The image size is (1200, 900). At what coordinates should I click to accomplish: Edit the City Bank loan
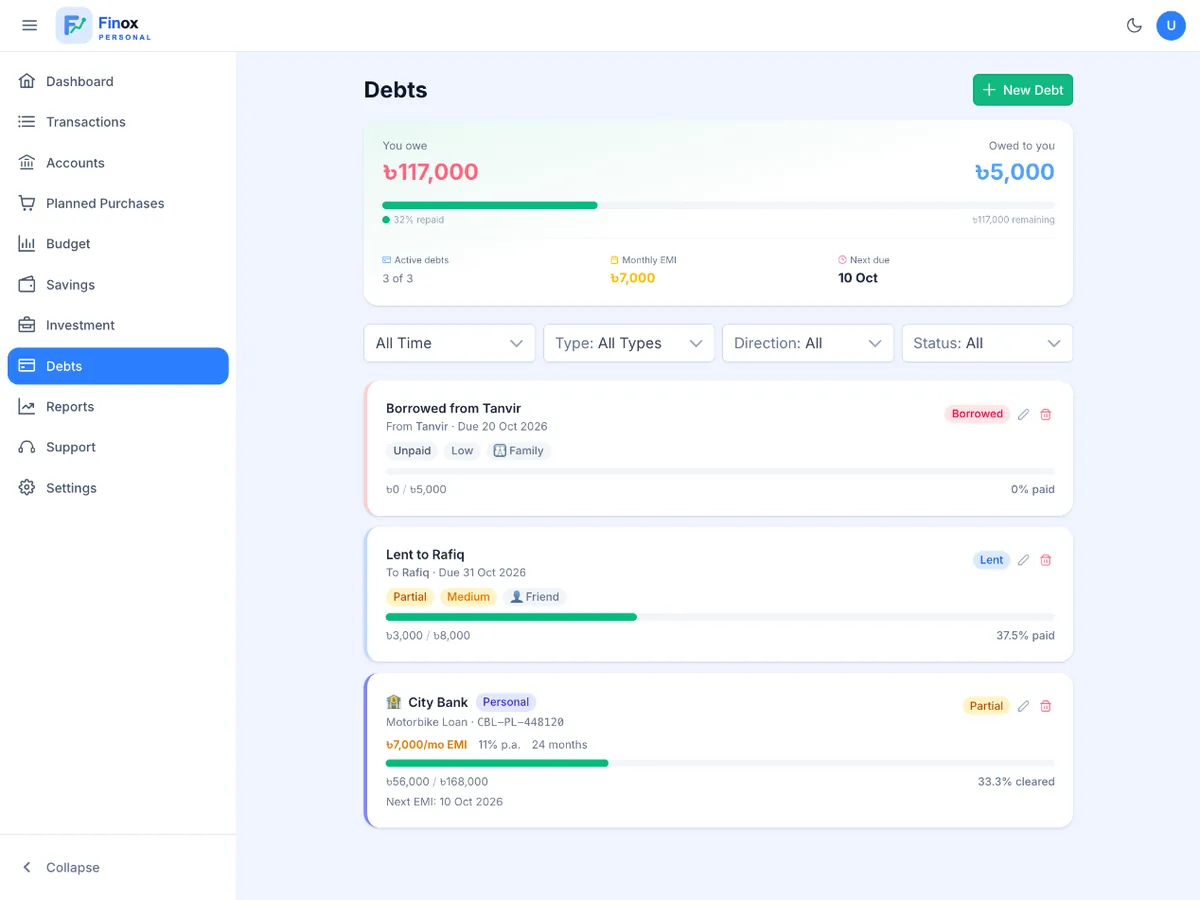tap(1023, 706)
